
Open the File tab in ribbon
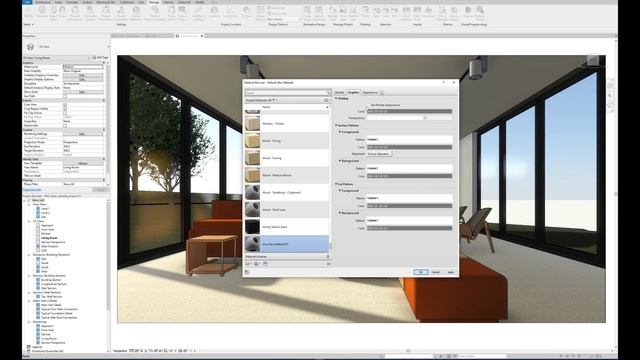pos(27,2)
